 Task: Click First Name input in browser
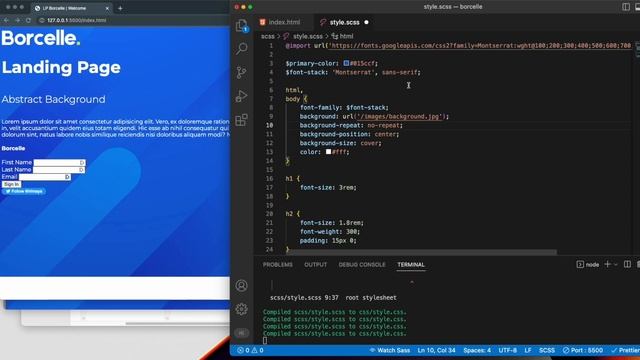click(x=59, y=162)
